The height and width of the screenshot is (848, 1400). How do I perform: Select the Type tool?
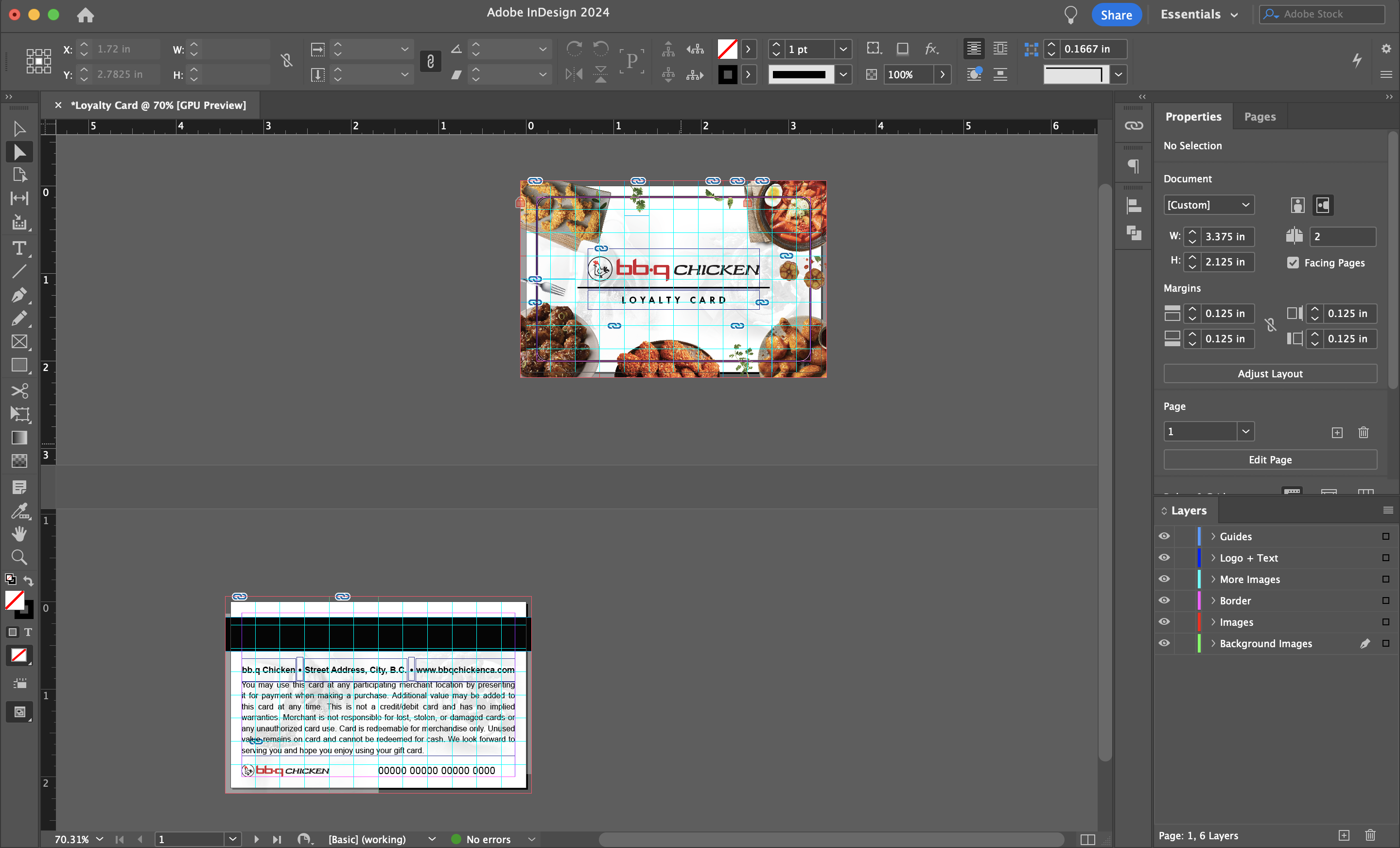point(19,248)
